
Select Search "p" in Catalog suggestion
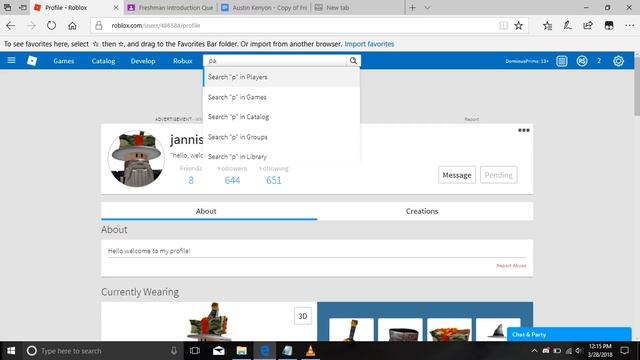point(281,117)
